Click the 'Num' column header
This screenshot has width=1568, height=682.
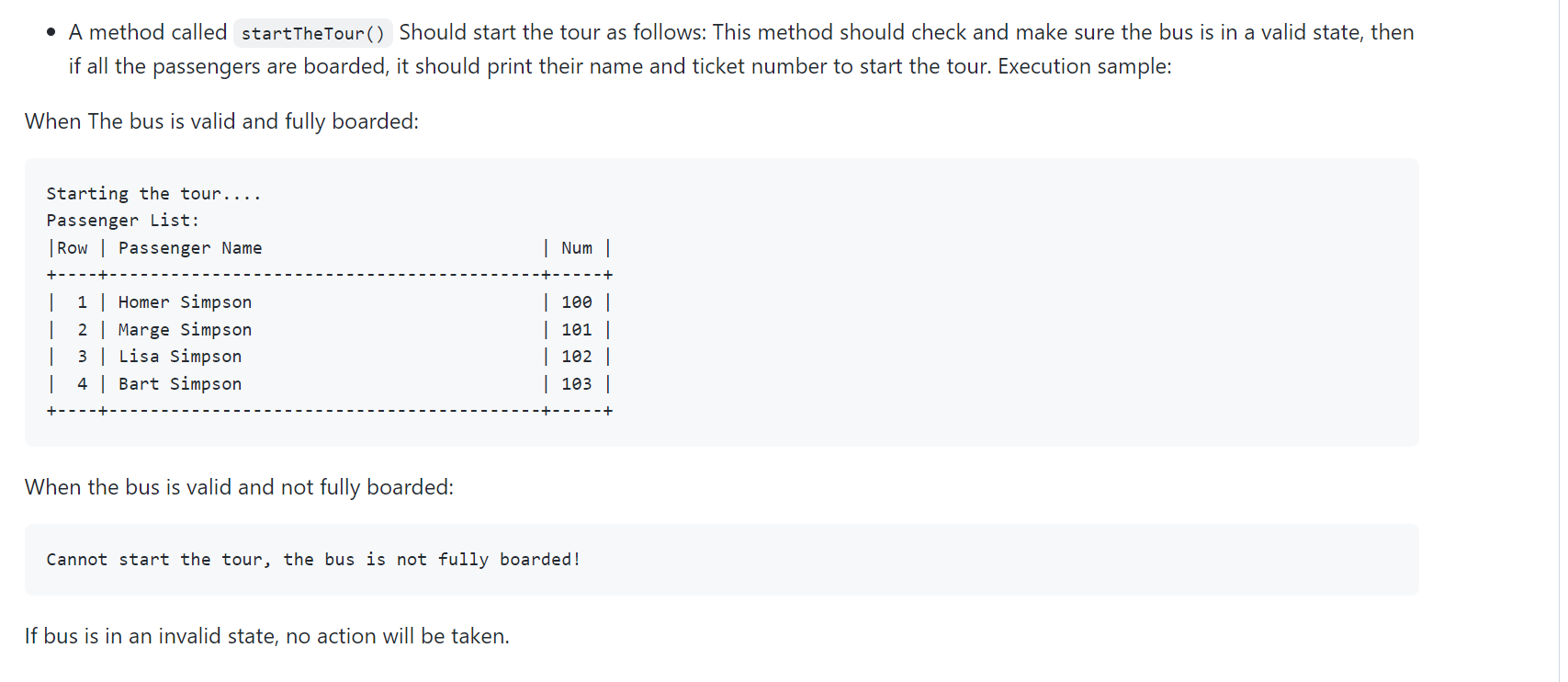tap(576, 248)
